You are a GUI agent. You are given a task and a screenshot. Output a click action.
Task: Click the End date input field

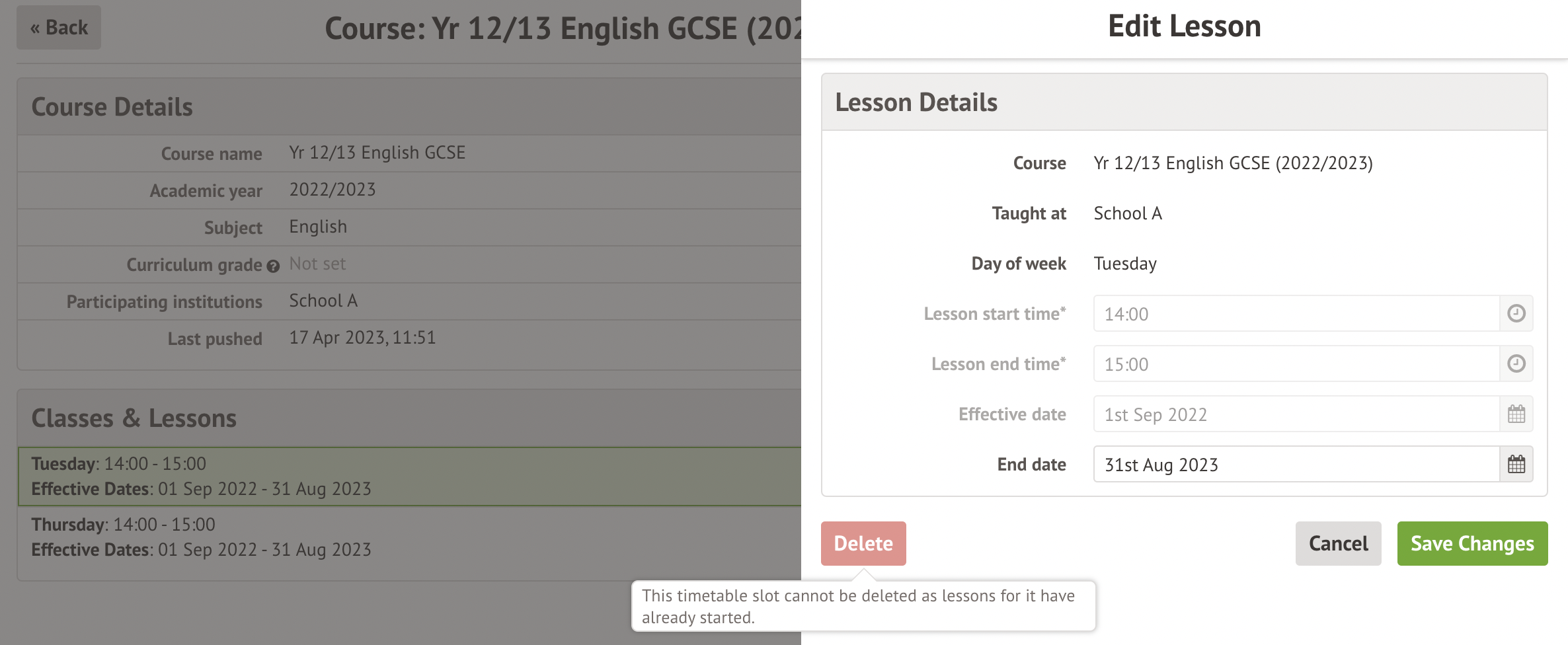1296,465
